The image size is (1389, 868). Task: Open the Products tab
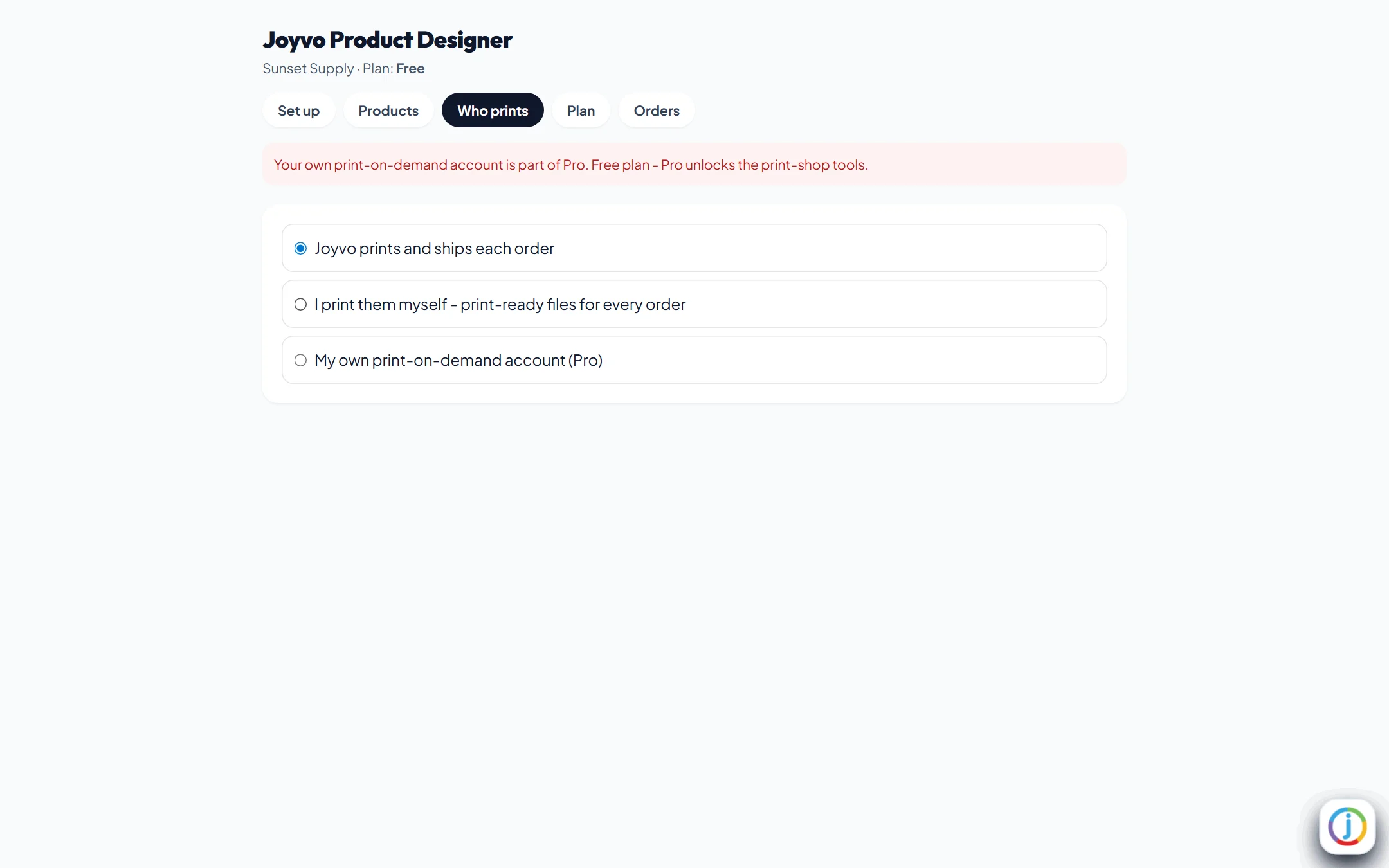coord(388,111)
